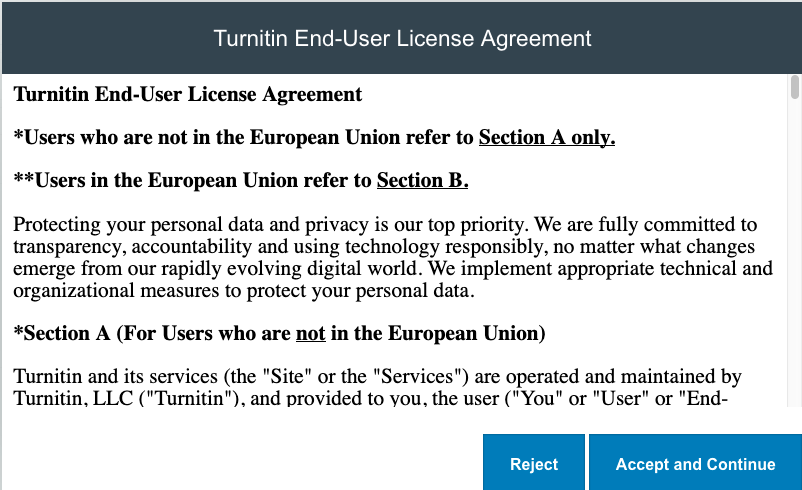Click the "**Users in the European Union" line
The width and height of the screenshot is (802, 490).
point(194,181)
